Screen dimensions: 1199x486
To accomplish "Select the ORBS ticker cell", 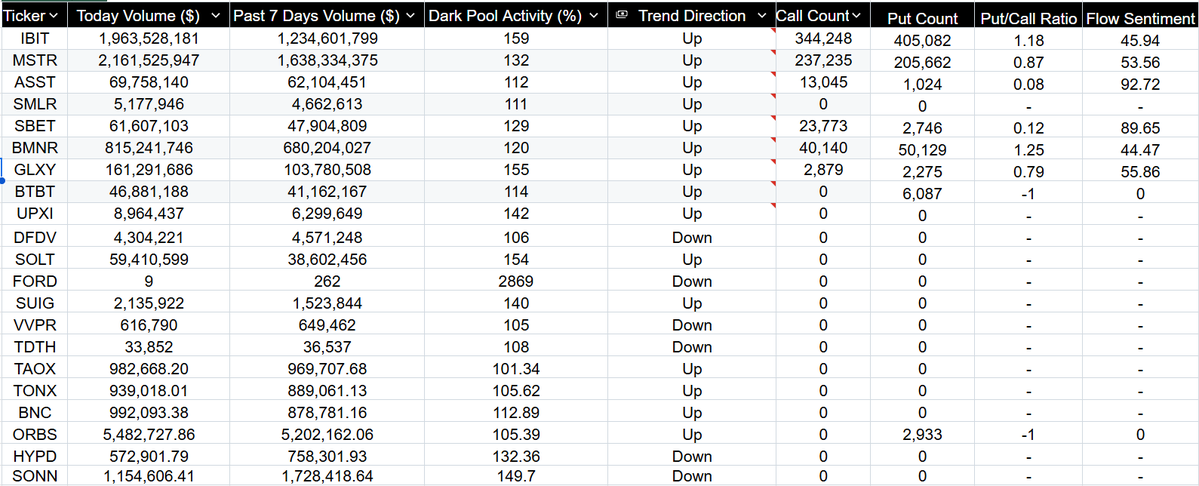I will point(35,435).
